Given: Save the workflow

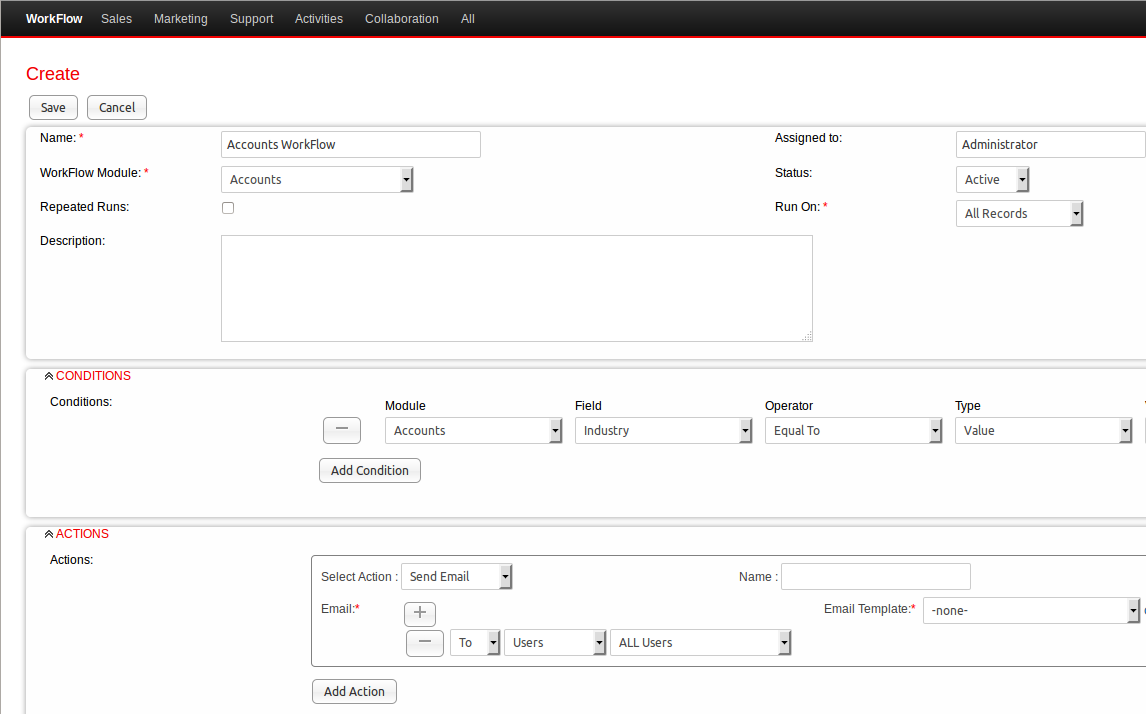Looking at the screenshot, I should click(x=53, y=108).
